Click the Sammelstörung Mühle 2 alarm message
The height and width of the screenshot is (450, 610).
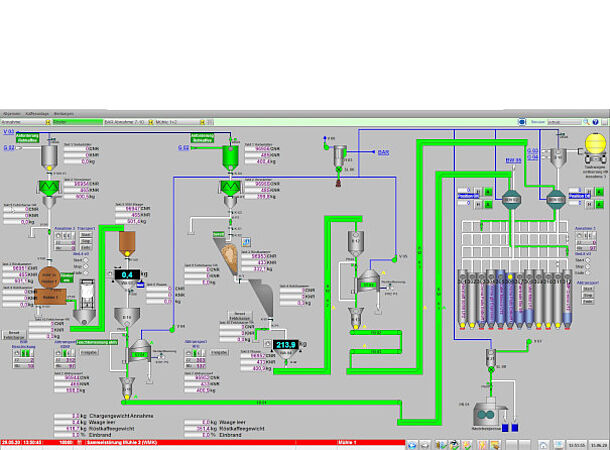pos(121,443)
